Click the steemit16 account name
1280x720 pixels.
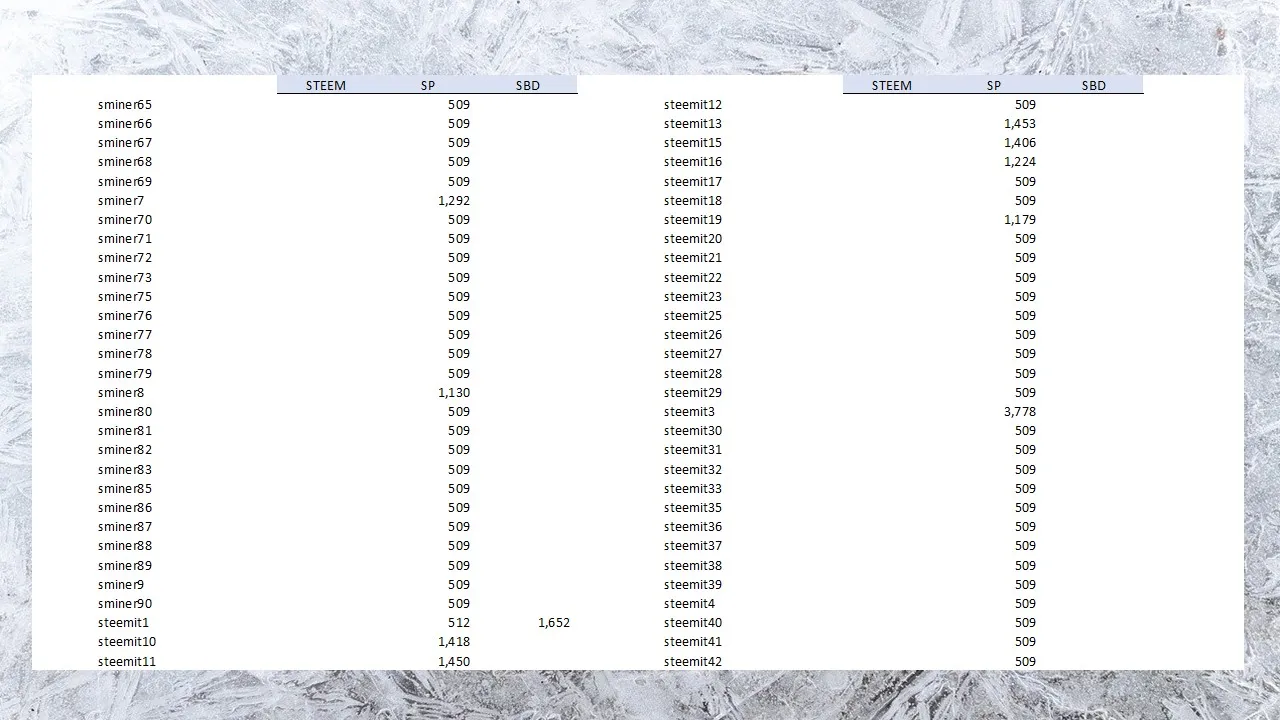coord(693,161)
